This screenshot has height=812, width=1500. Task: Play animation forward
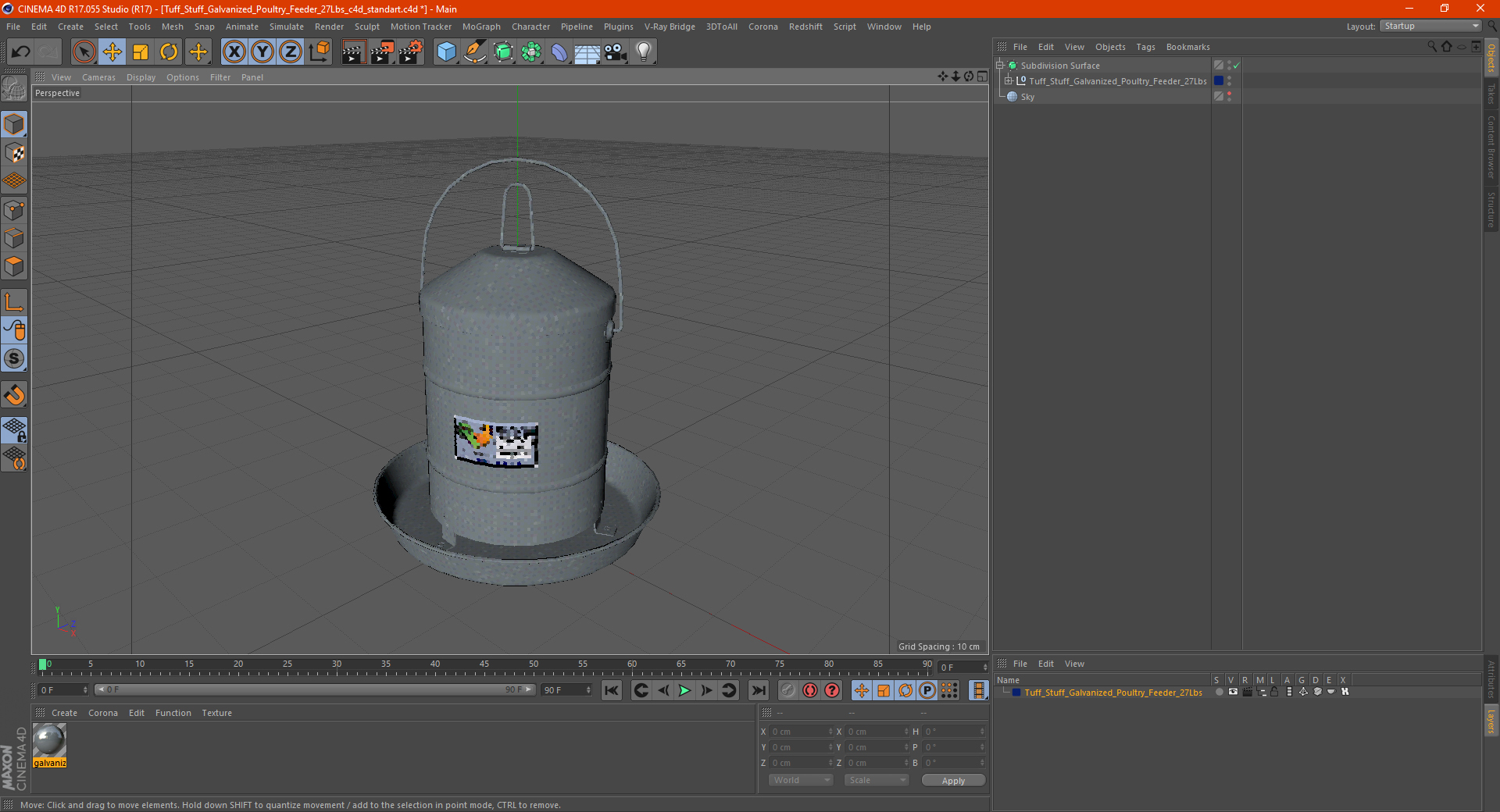tap(684, 690)
